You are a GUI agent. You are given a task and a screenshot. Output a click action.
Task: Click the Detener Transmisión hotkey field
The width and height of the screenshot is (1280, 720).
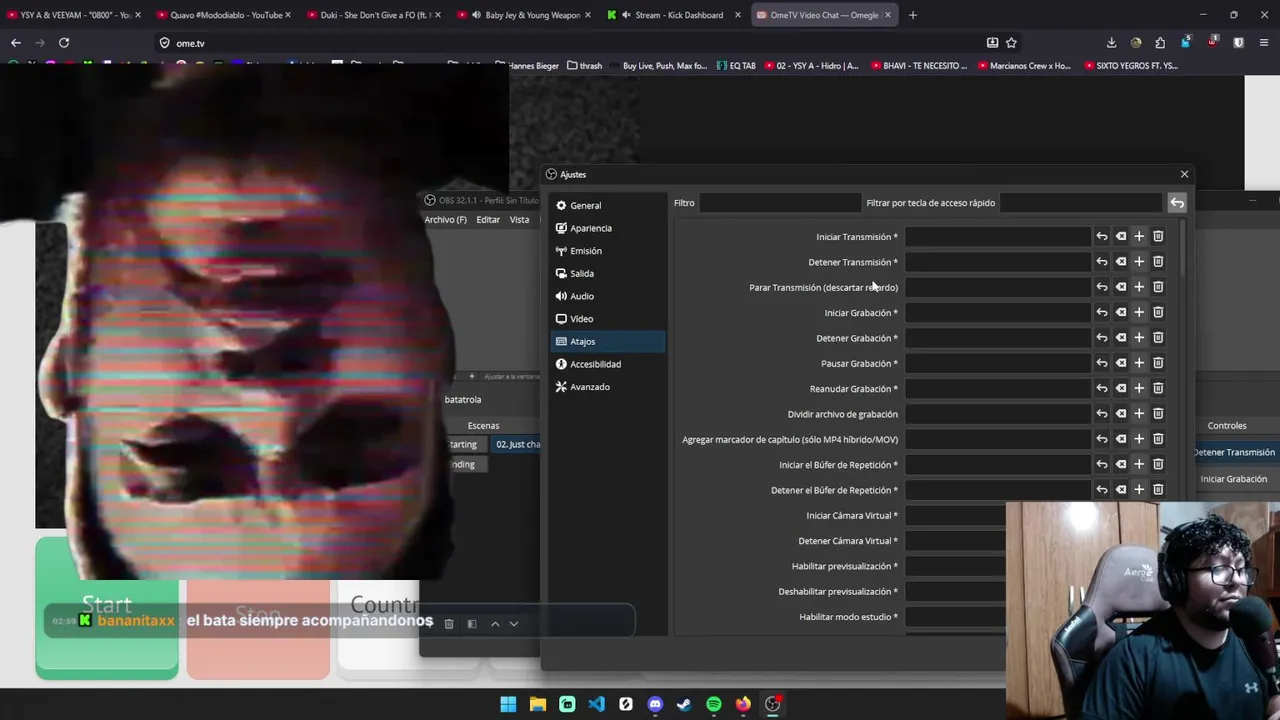(997, 262)
